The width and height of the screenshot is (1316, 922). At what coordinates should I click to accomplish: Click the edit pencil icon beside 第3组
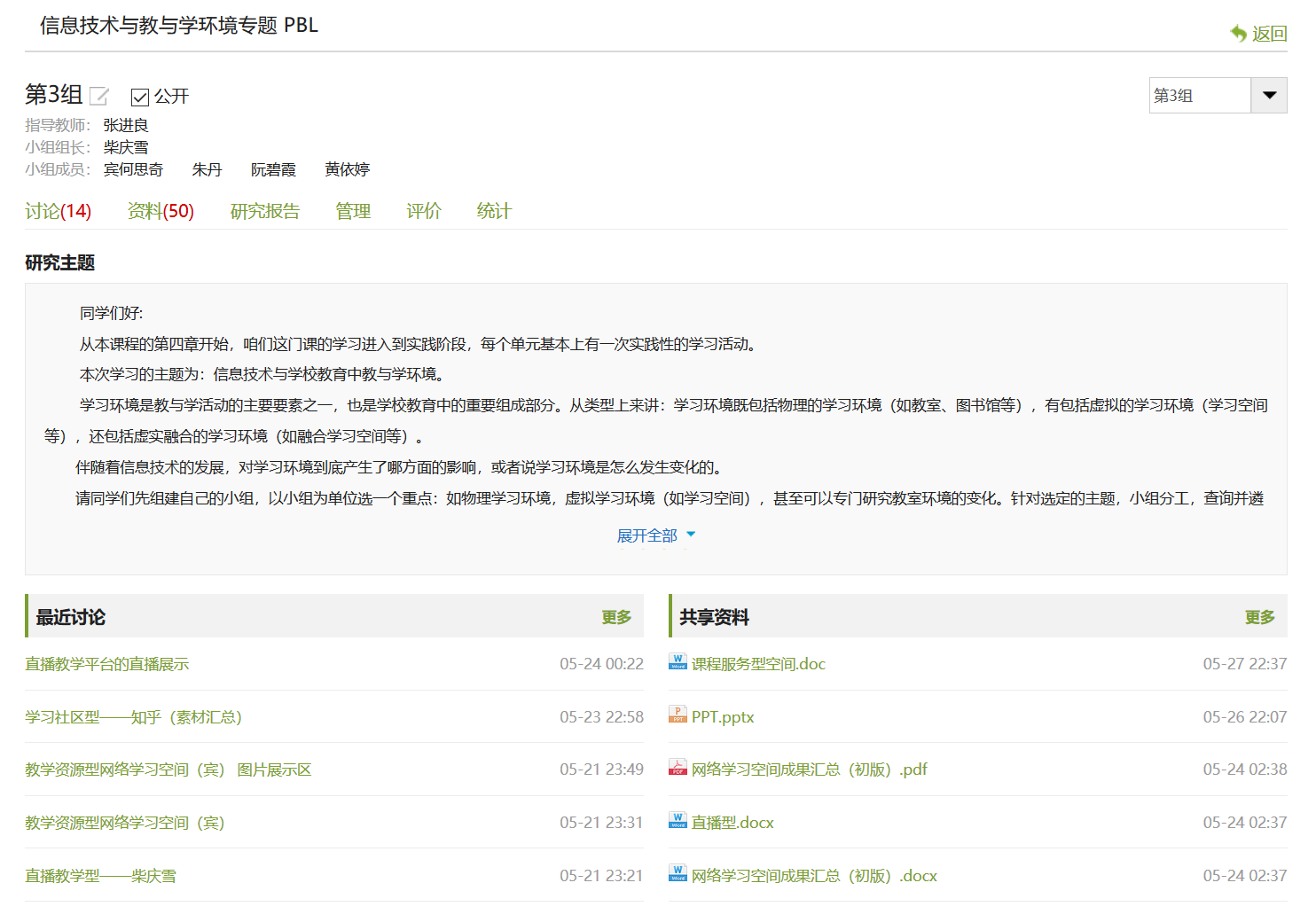pyautogui.click(x=99, y=96)
